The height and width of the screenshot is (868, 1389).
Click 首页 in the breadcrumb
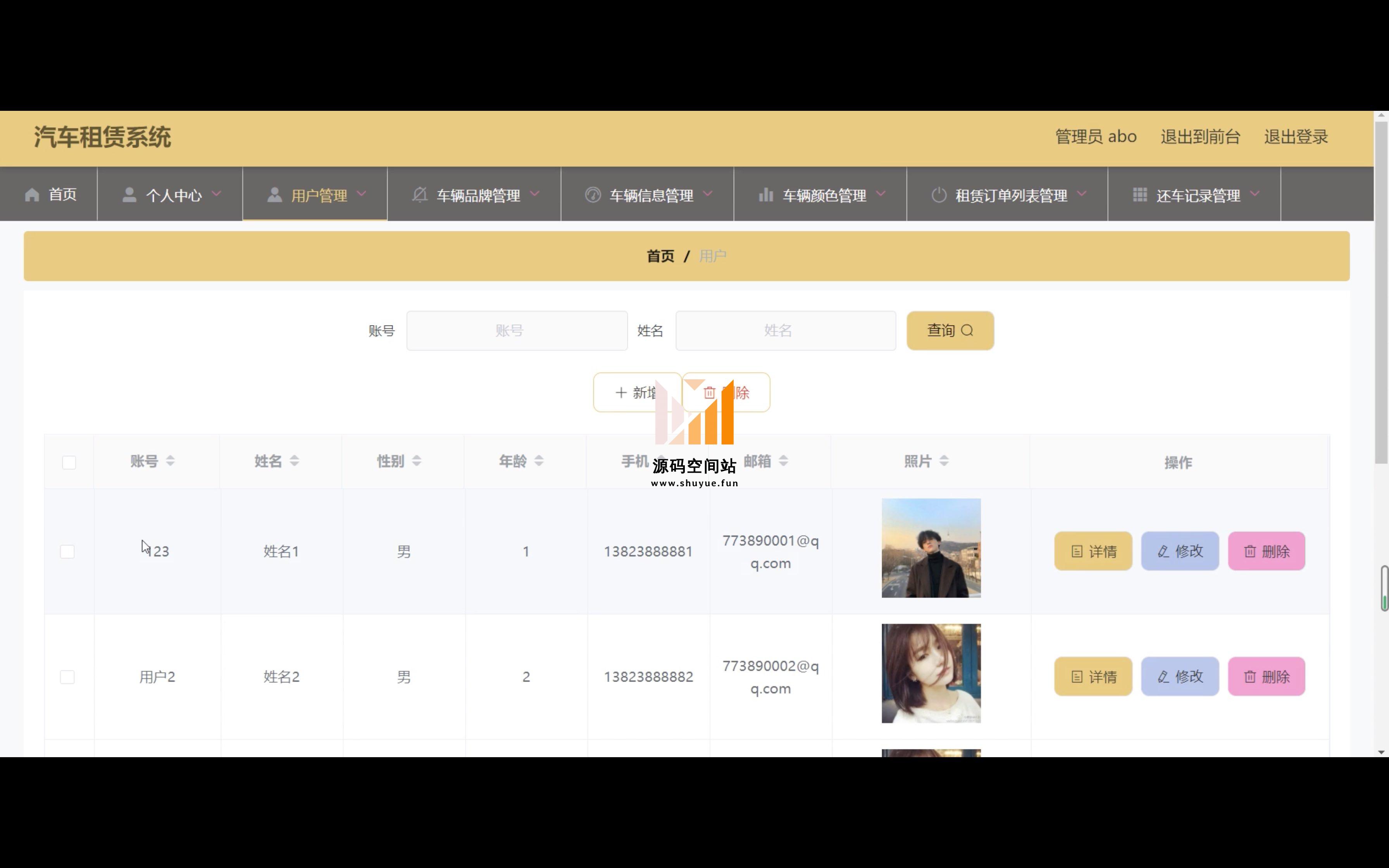coord(661,256)
